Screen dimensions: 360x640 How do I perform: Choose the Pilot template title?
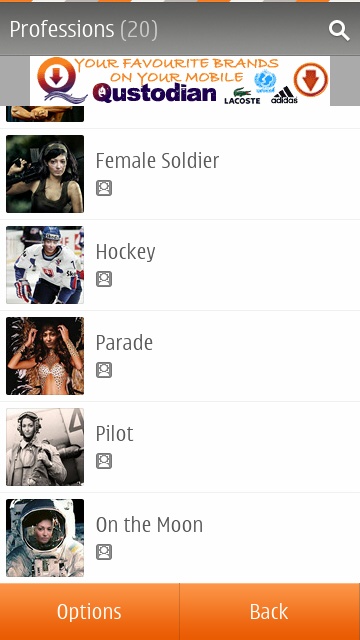tap(114, 433)
